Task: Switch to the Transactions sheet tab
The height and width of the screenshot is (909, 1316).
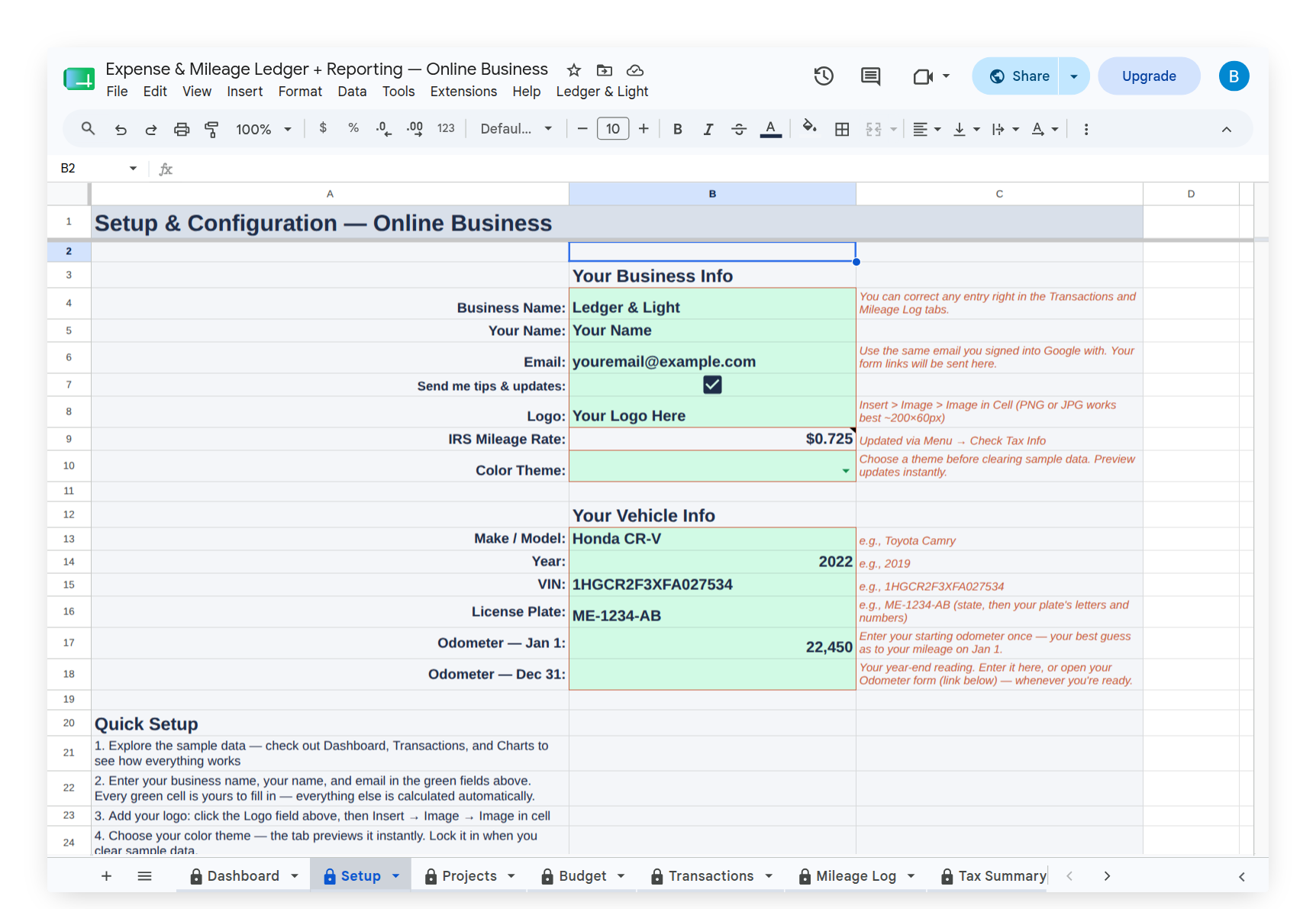Action: pyautogui.click(x=711, y=876)
